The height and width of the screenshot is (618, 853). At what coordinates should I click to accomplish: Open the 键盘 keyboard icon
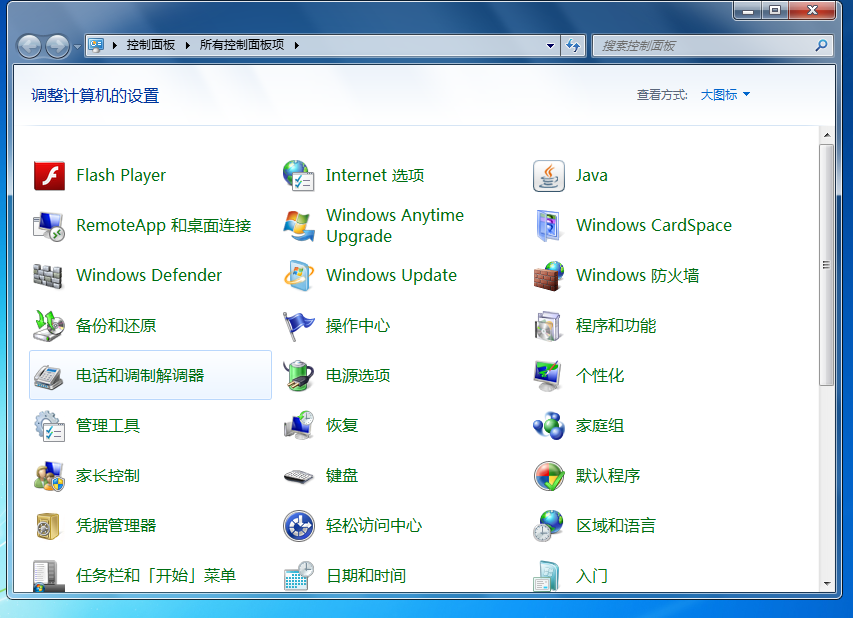point(299,477)
